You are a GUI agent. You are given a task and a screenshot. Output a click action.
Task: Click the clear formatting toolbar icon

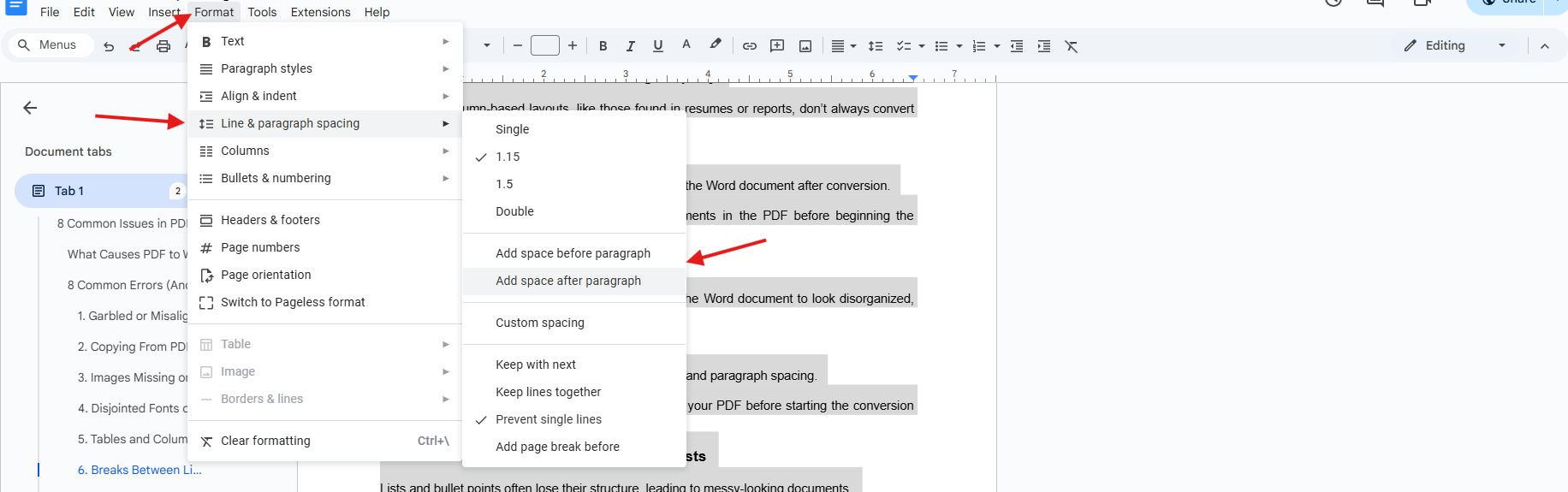coord(1072,46)
